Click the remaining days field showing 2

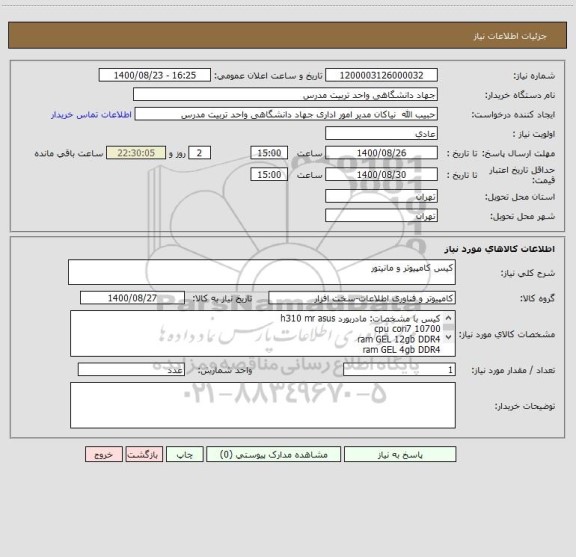(x=199, y=153)
